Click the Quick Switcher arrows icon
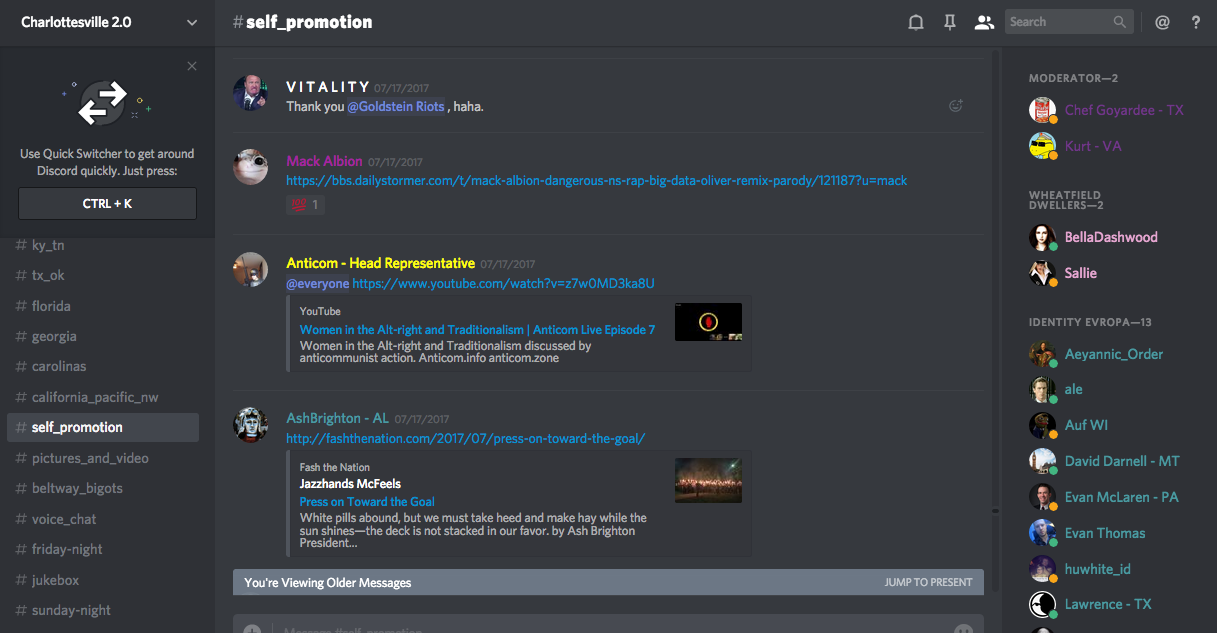Image resolution: width=1217 pixels, height=633 pixels. pos(104,104)
